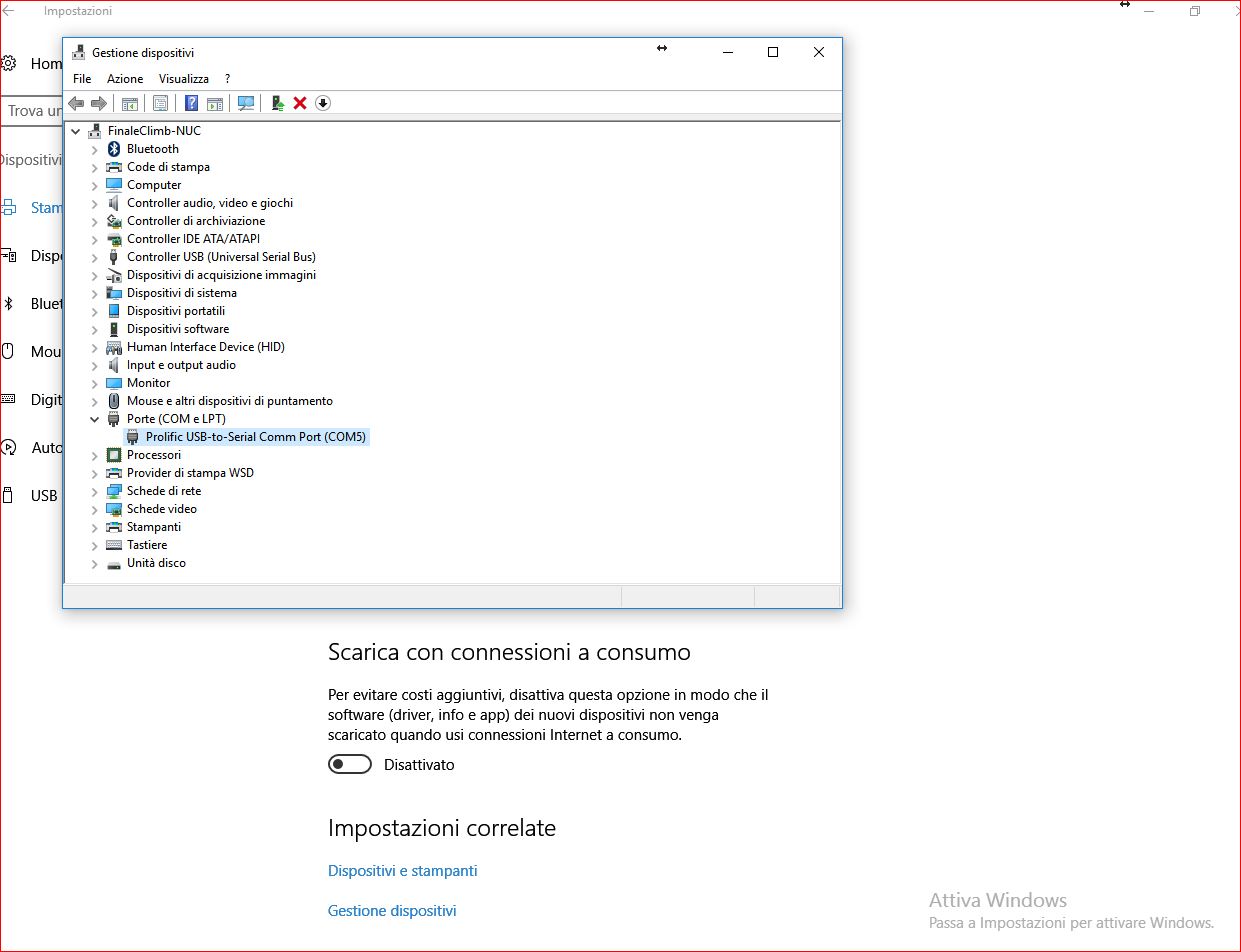Image resolution: width=1241 pixels, height=952 pixels.
Task: Restore down the Impostazioni window
Action: click(1195, 11)
